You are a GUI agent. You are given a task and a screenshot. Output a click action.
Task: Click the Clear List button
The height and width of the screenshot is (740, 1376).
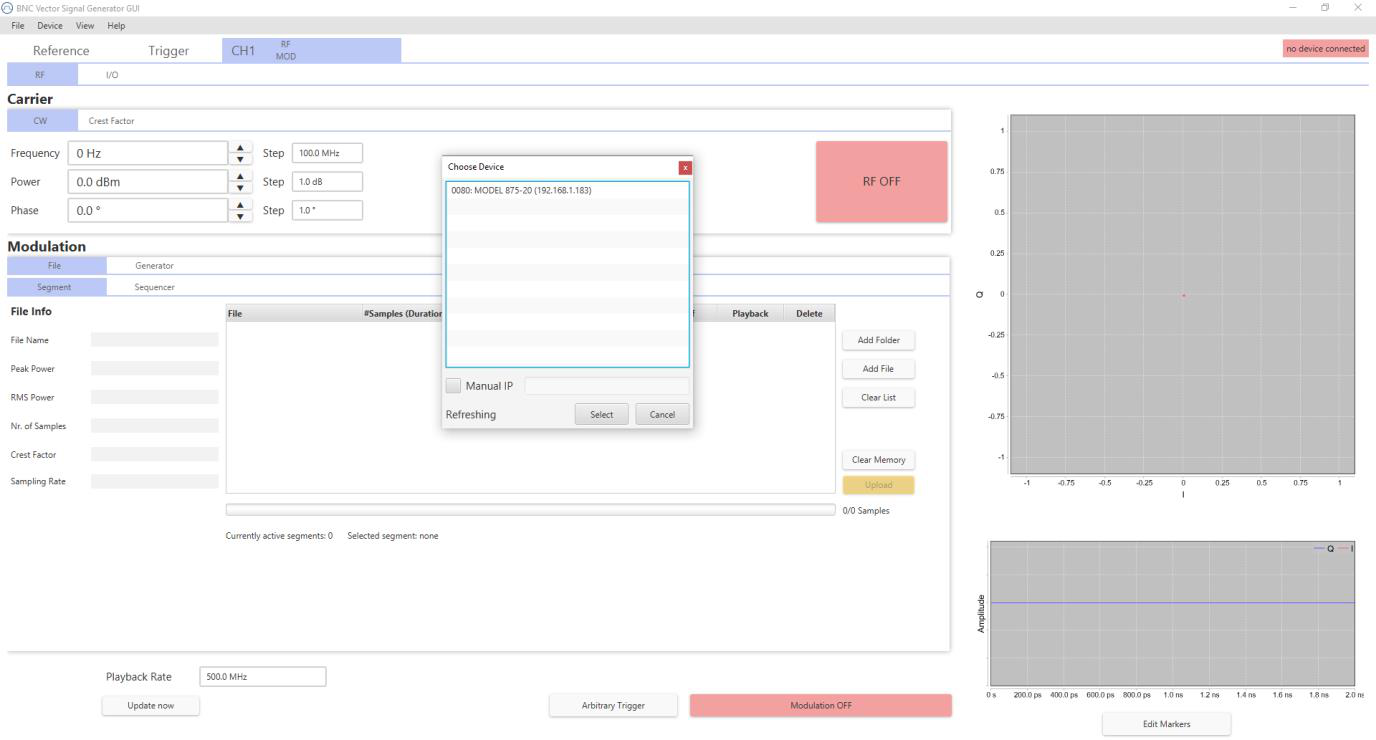(x=878, y=397)
